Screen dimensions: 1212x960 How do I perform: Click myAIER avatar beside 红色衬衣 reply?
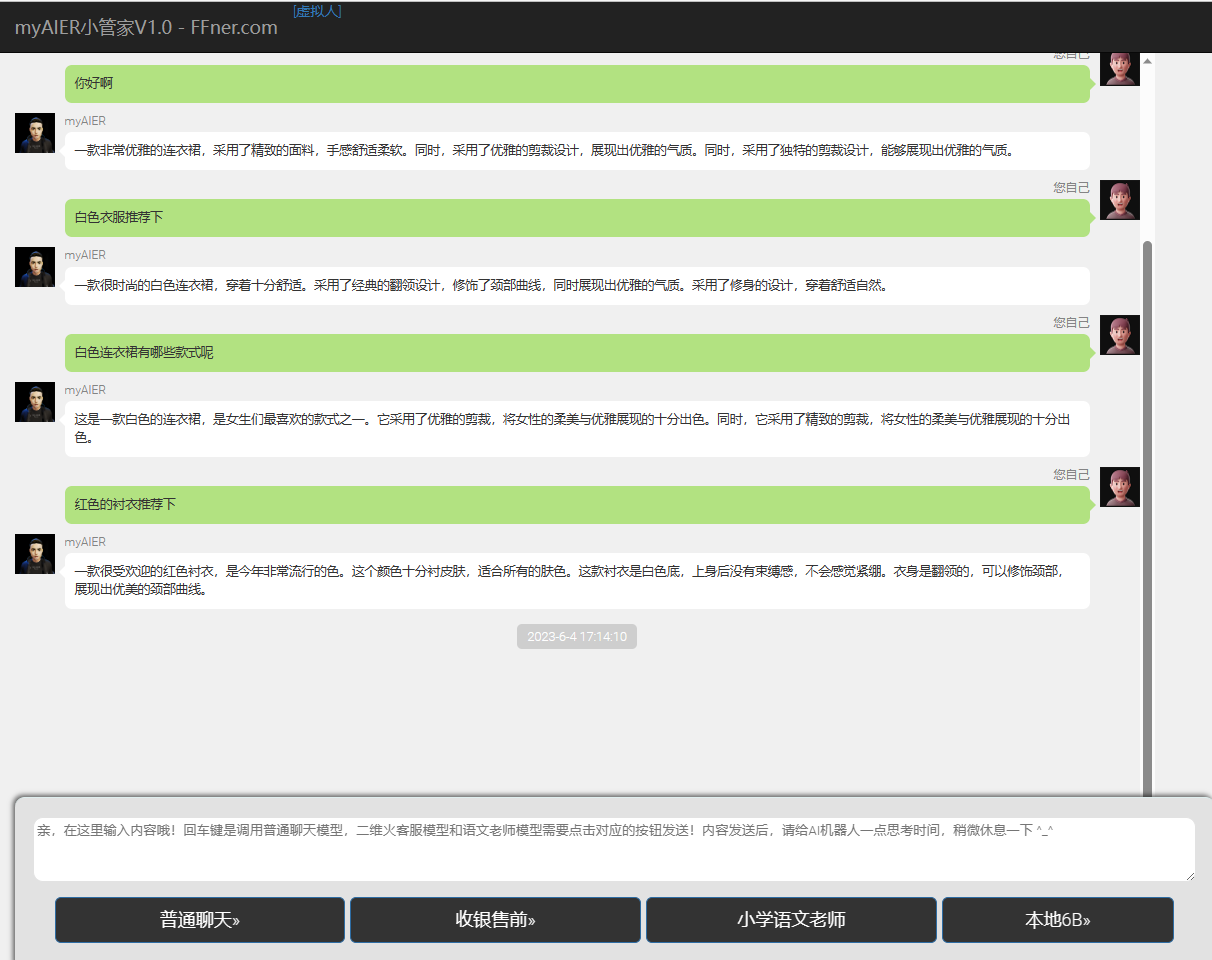35,554
